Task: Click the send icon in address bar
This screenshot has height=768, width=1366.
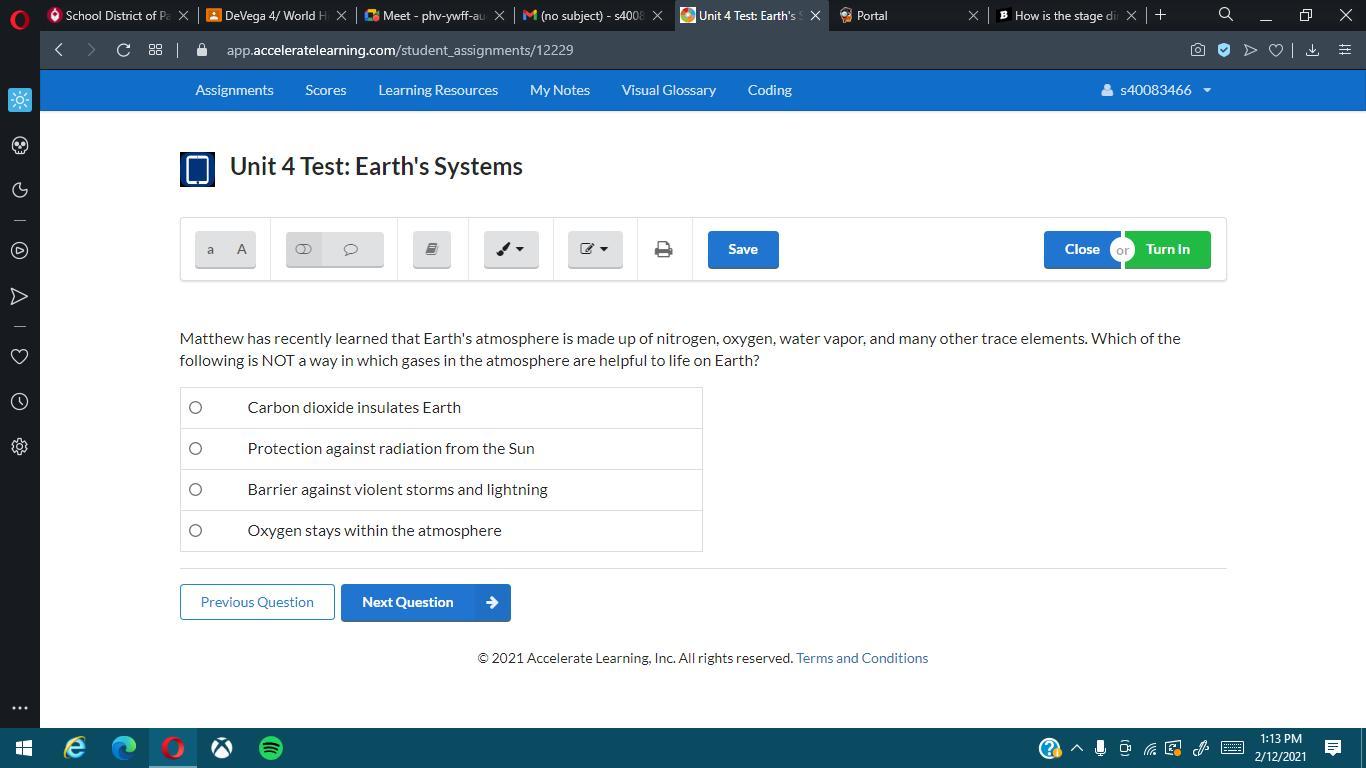Action: (x=1250, y=50)
